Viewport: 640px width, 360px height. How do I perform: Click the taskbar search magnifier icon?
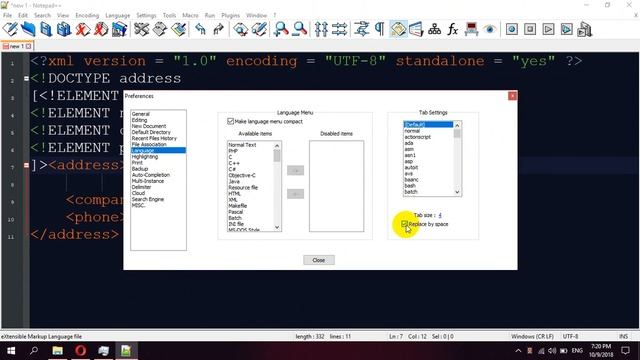click(x=34, y=351)
